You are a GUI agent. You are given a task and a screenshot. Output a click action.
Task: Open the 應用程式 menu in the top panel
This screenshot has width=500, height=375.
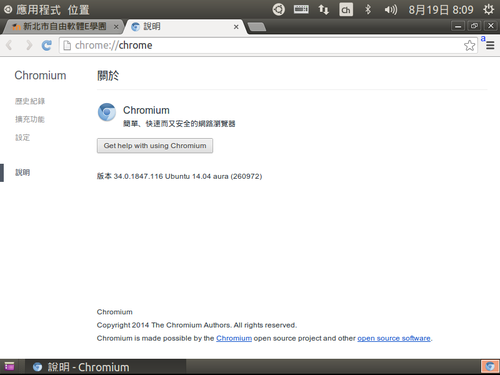[x=38, y=10]
